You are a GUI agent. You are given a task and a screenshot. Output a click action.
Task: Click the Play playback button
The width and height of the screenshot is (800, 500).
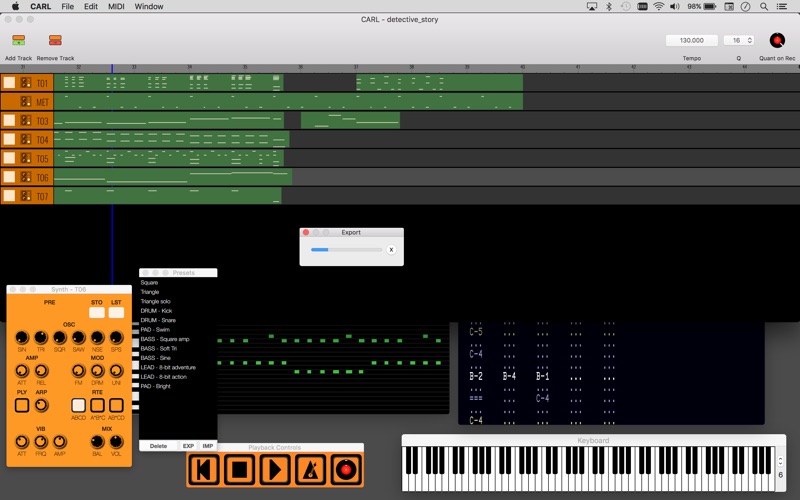275,469
